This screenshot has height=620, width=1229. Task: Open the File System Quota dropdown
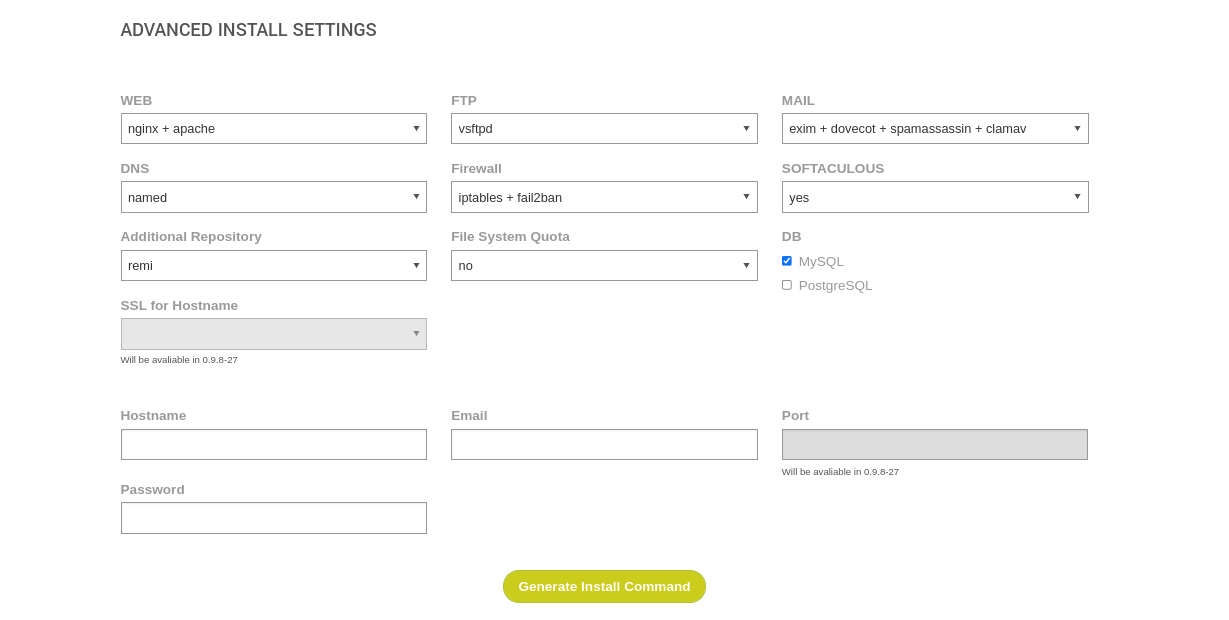pos(604,265)
